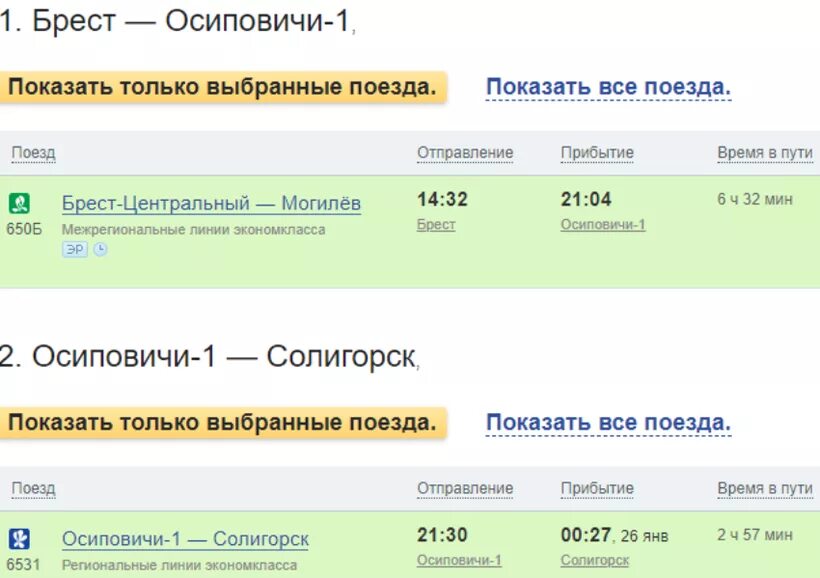This screenshot has height=578, width=820.
Task: Open Брест departure station link
Action: click(436, 225)
